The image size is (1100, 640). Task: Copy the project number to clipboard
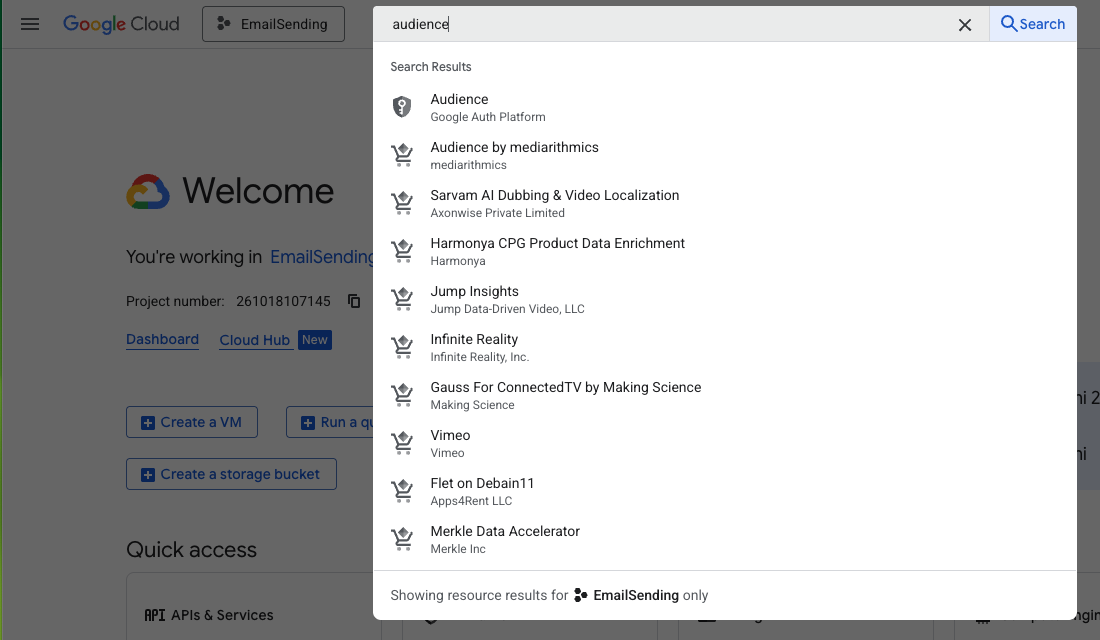(354, 301)
